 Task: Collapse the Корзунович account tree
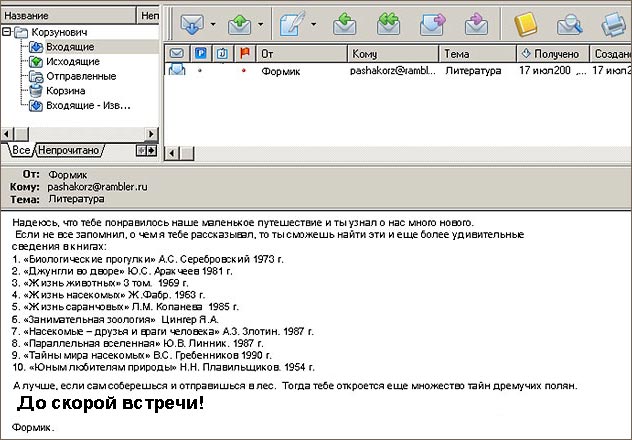coord(9,32)
